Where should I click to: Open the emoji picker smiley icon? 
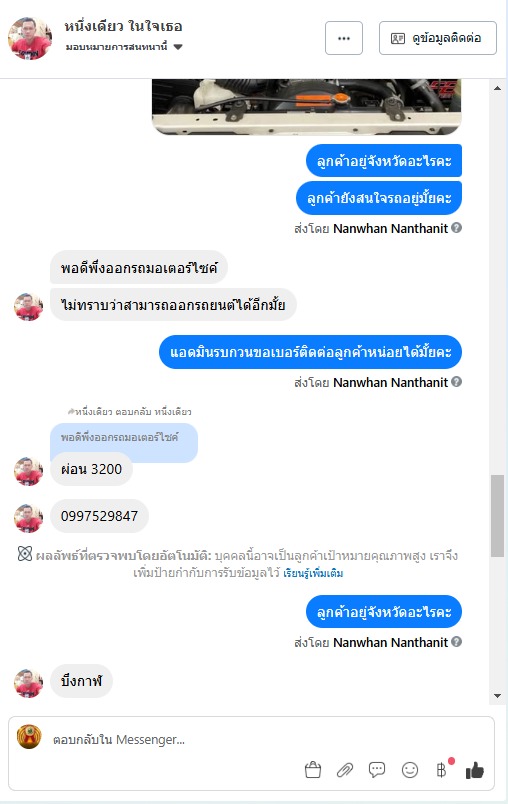point(410,770)
